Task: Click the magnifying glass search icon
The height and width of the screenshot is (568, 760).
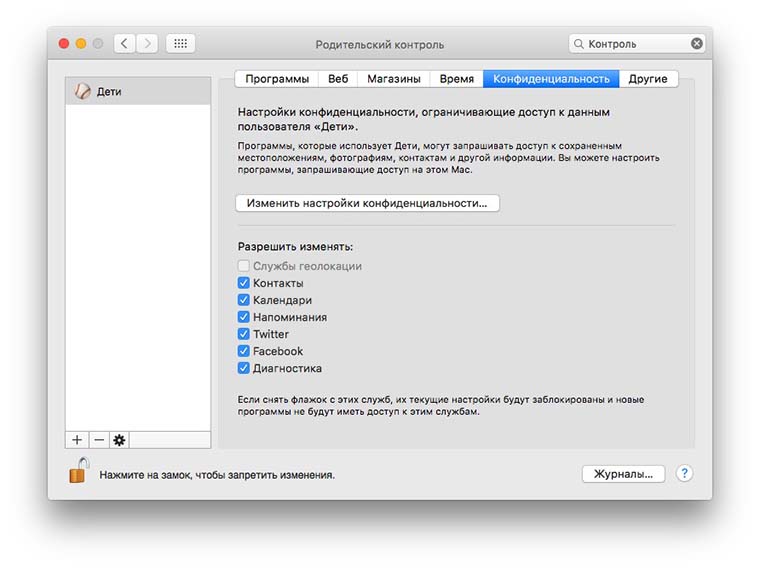Action: click(x=578, y=44)
